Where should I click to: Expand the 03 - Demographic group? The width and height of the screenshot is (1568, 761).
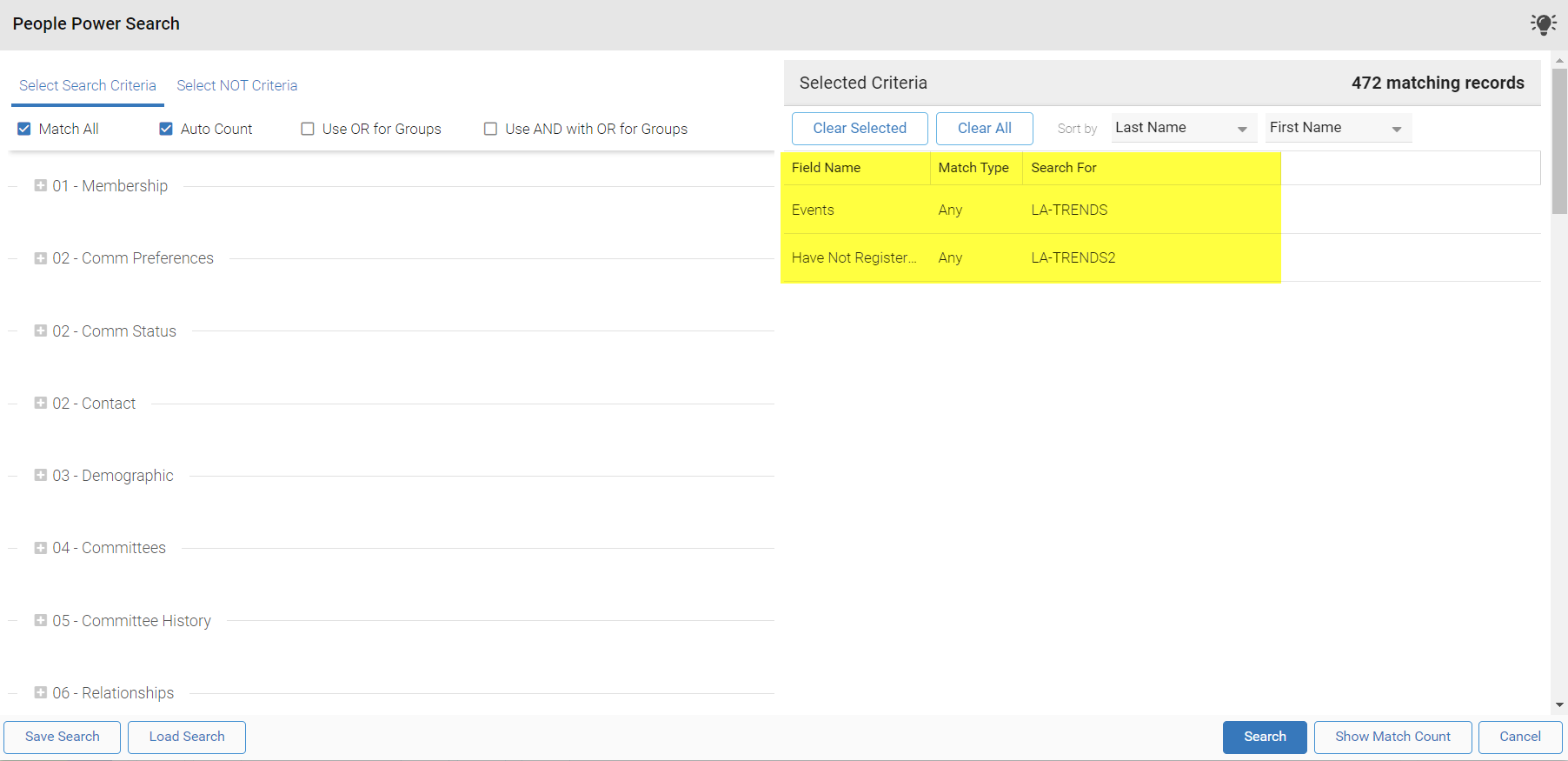(40, 475)
